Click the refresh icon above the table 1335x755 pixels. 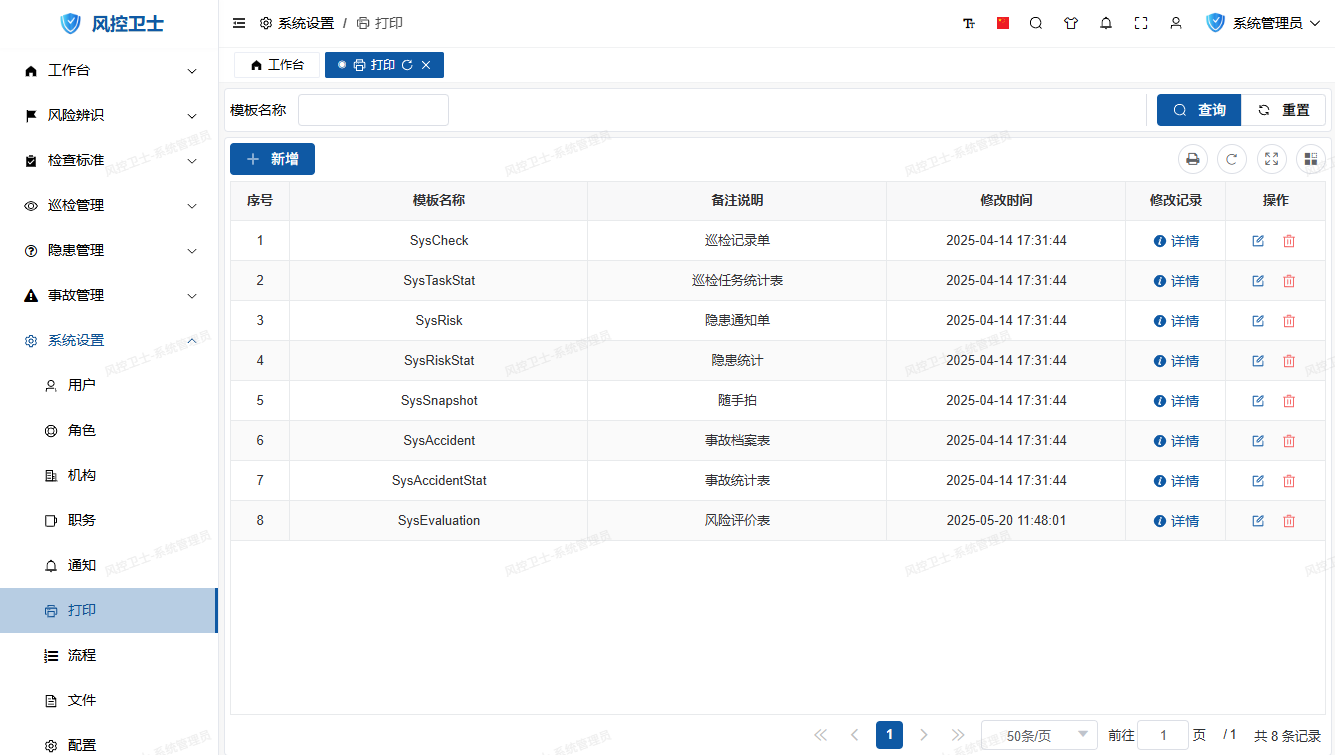(x=1232, y=159)
